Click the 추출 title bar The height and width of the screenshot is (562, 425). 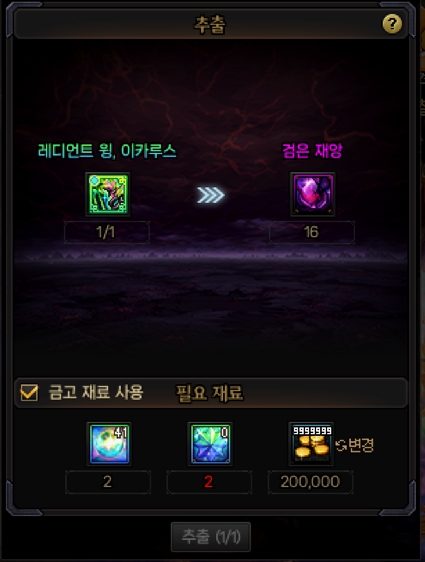[210, 24]
